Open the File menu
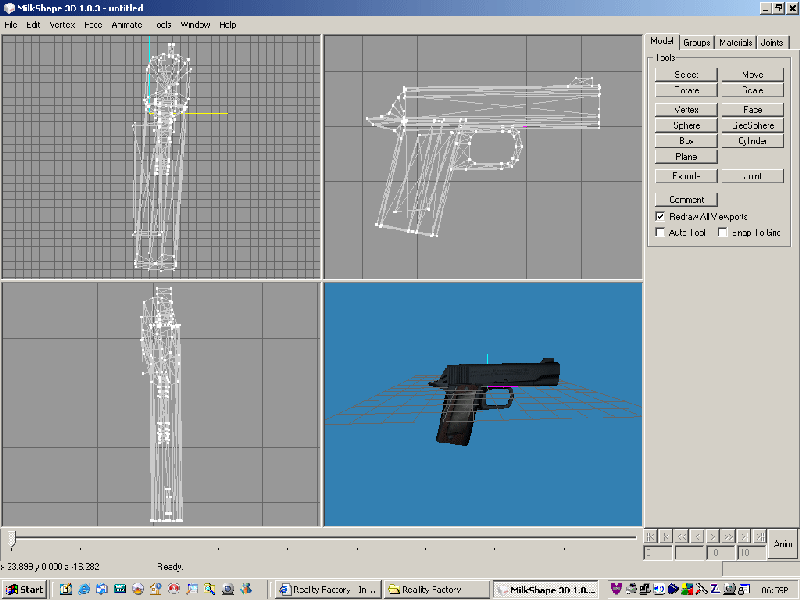Screen dimensions: 800x600 [x=11, y=24]
